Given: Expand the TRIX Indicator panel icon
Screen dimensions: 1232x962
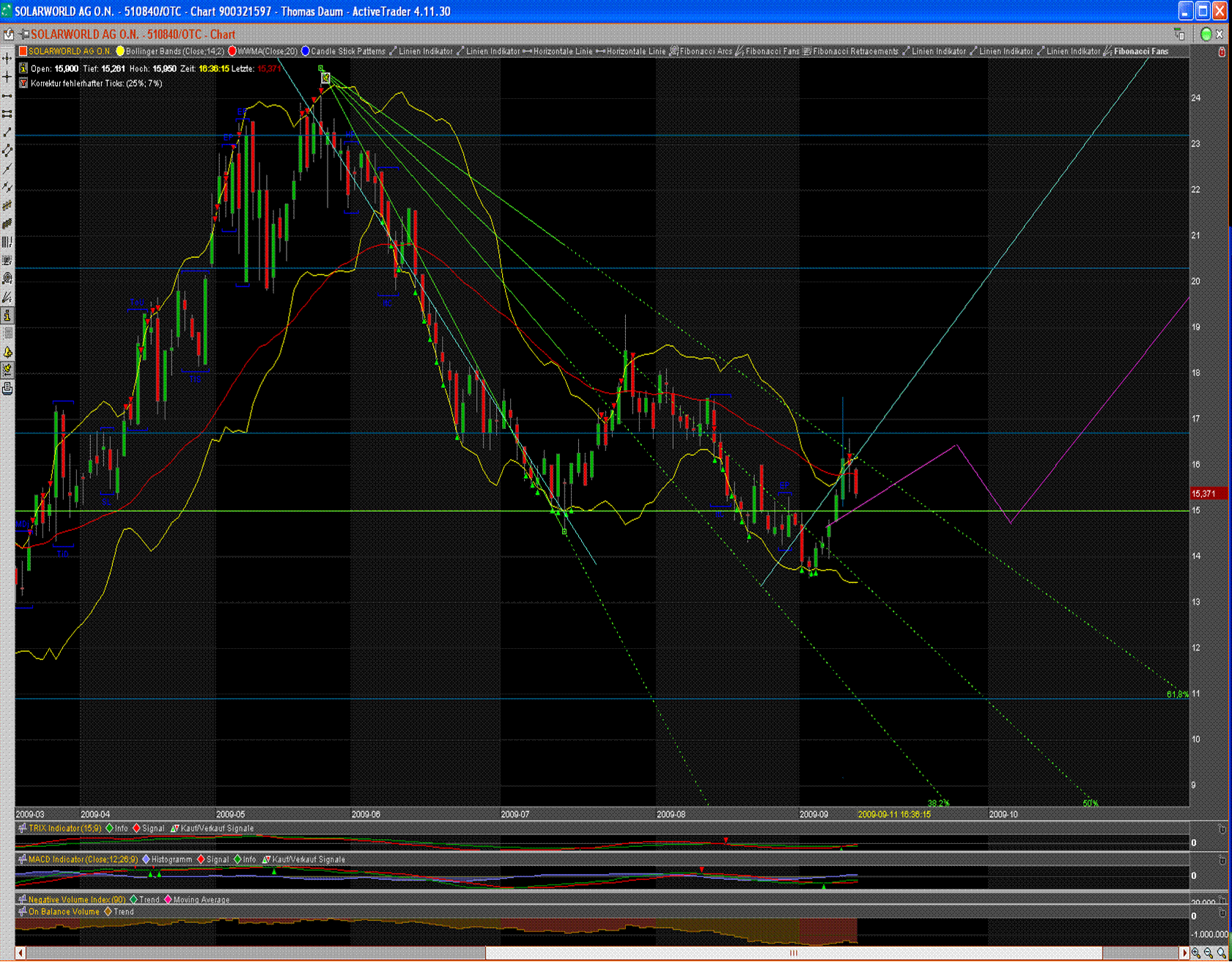Looking at the screenshot, I should pyautogui.click(x=23, y=828).
